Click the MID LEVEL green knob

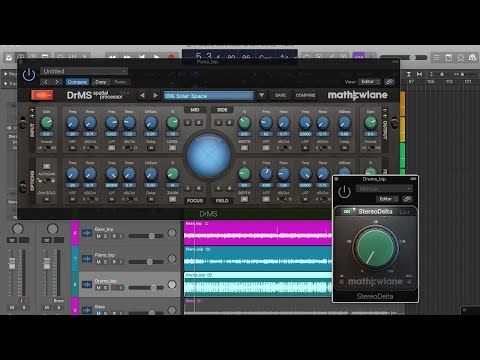[172, 123]
